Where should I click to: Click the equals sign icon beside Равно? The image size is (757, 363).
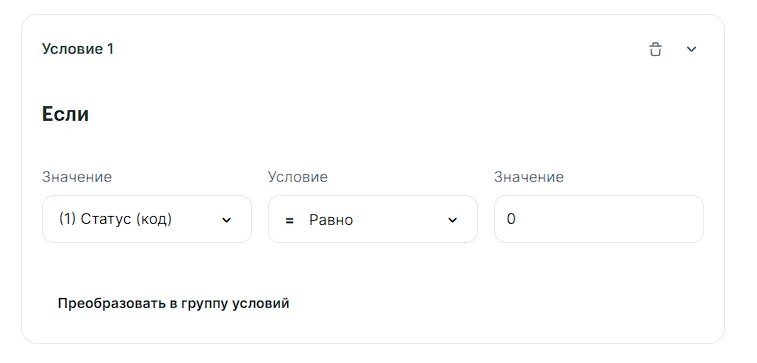[x=289, y=221]
